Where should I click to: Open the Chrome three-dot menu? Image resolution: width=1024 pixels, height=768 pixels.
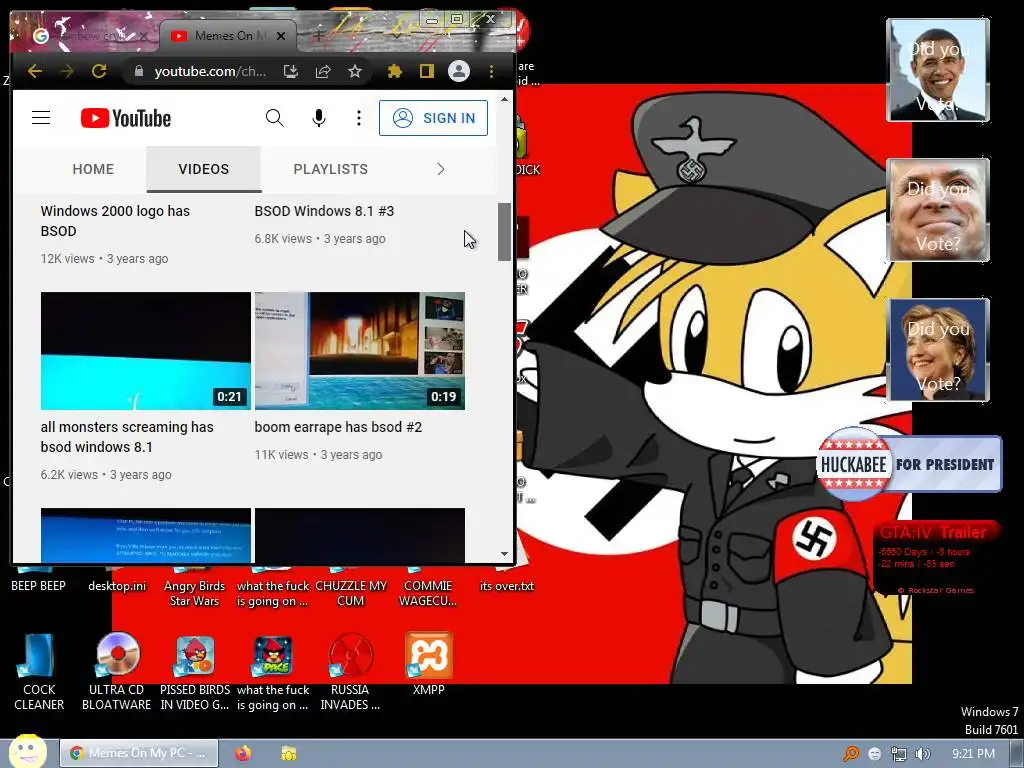pyautogui.click(x=491, y=71)
